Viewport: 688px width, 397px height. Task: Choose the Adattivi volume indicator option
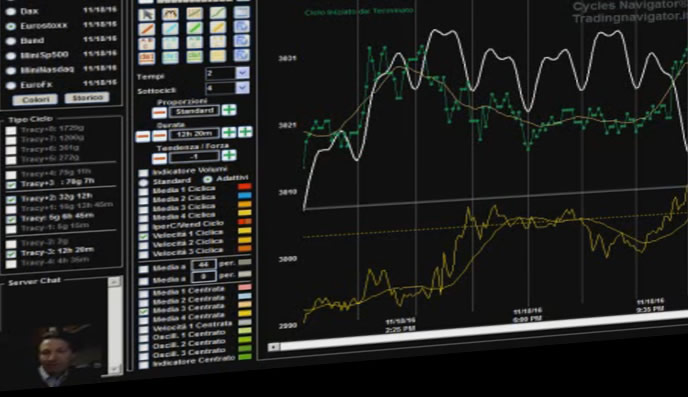207,179
